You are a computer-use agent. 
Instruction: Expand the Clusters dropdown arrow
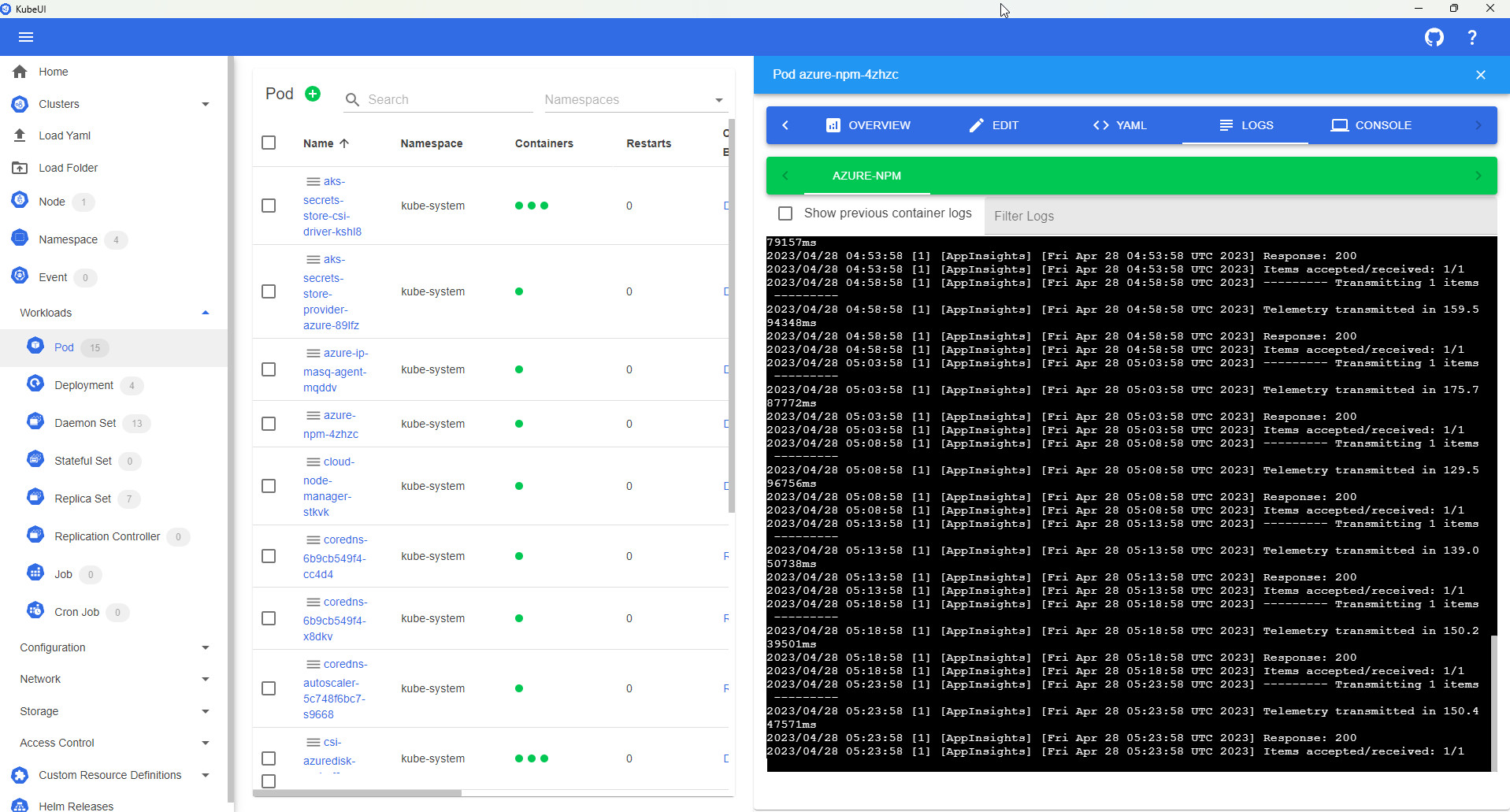click(x=206, y=104)
